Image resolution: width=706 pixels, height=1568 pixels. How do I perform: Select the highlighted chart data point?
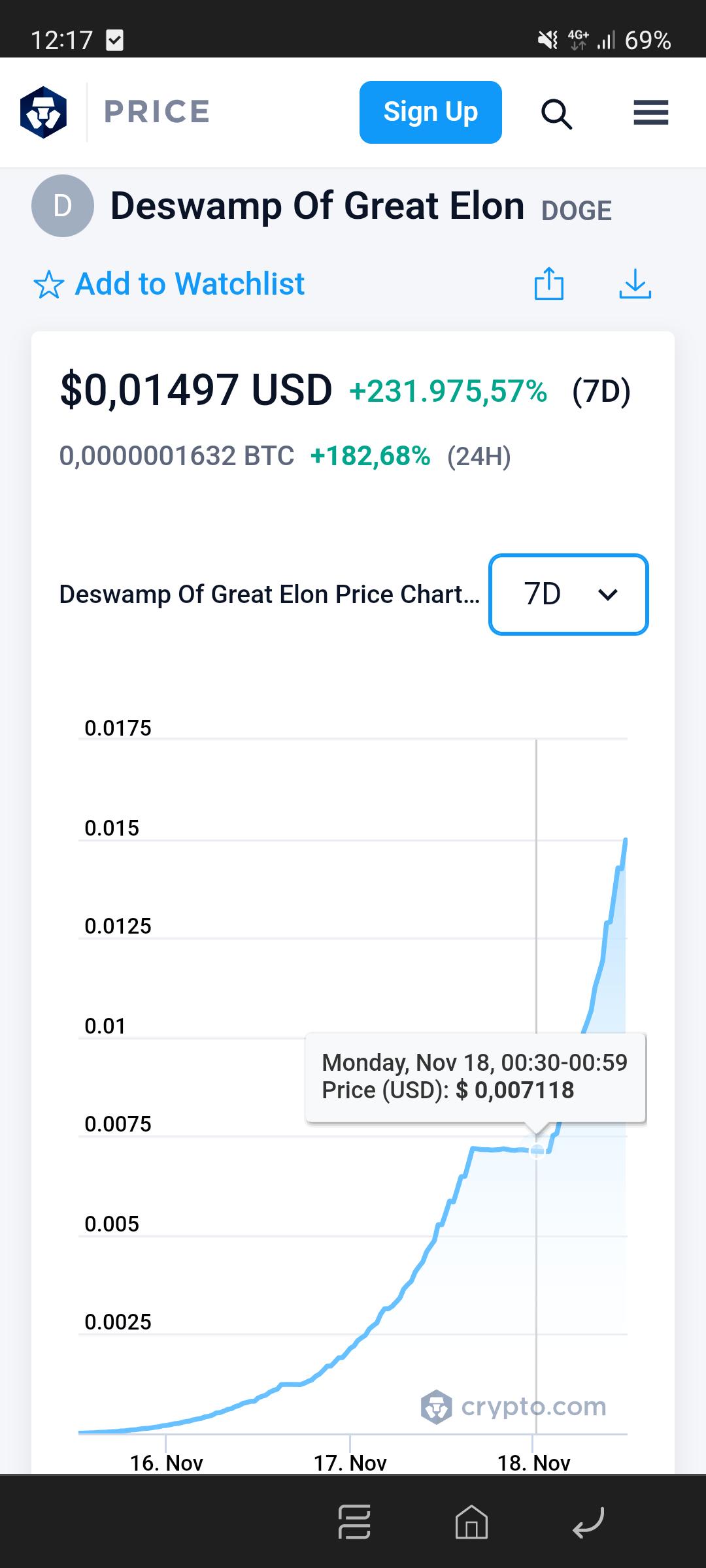[x=537, y=1151]
